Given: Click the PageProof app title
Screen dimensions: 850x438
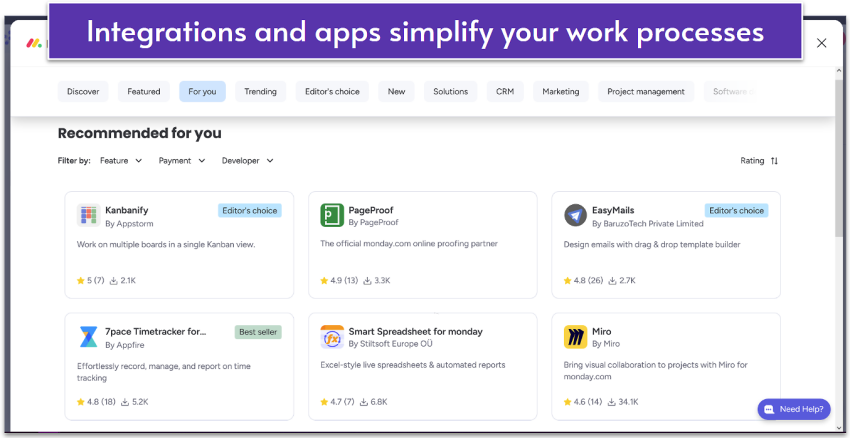Looking at the screenshot, I should coord(371,210).
